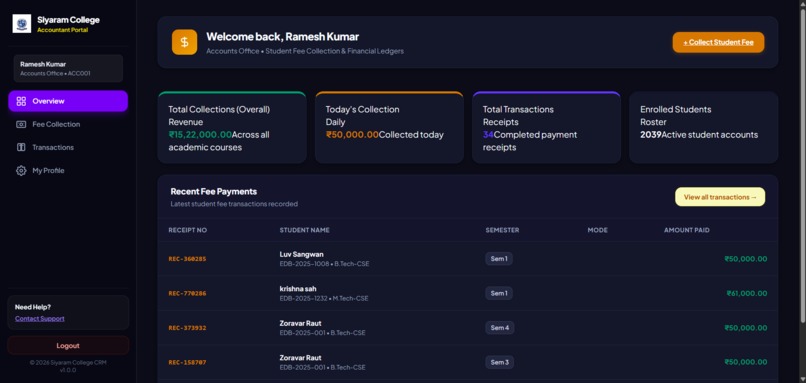This screenshot has width=806, height=383.
Task: Click the Sem 1 badge for krishna sah
Action: [499, 294]
